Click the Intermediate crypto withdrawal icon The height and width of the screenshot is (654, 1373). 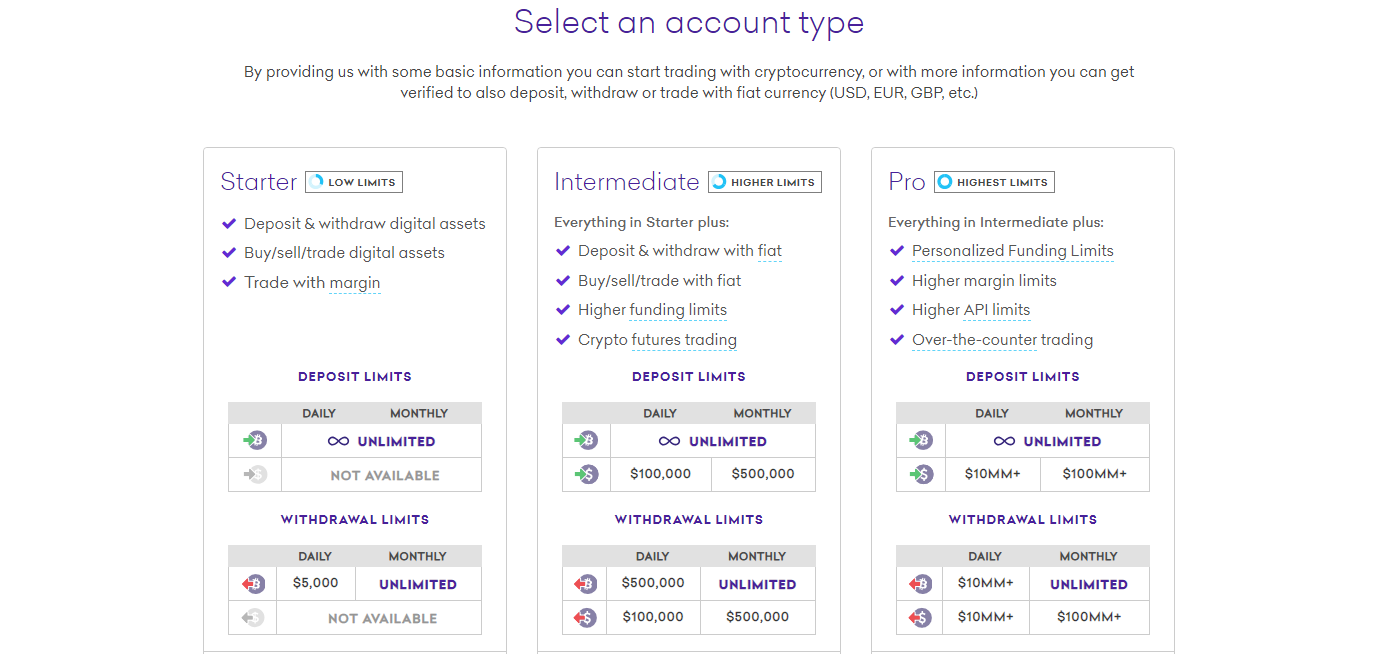(x=586, y=583)
